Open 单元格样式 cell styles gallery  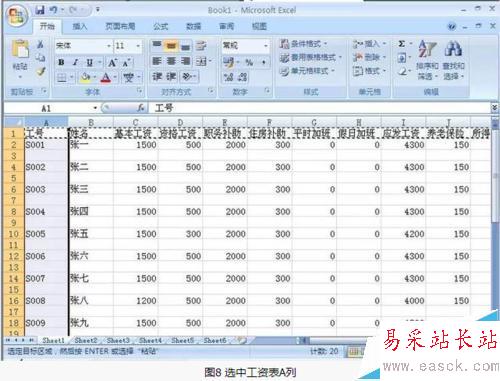click(307, 71)
